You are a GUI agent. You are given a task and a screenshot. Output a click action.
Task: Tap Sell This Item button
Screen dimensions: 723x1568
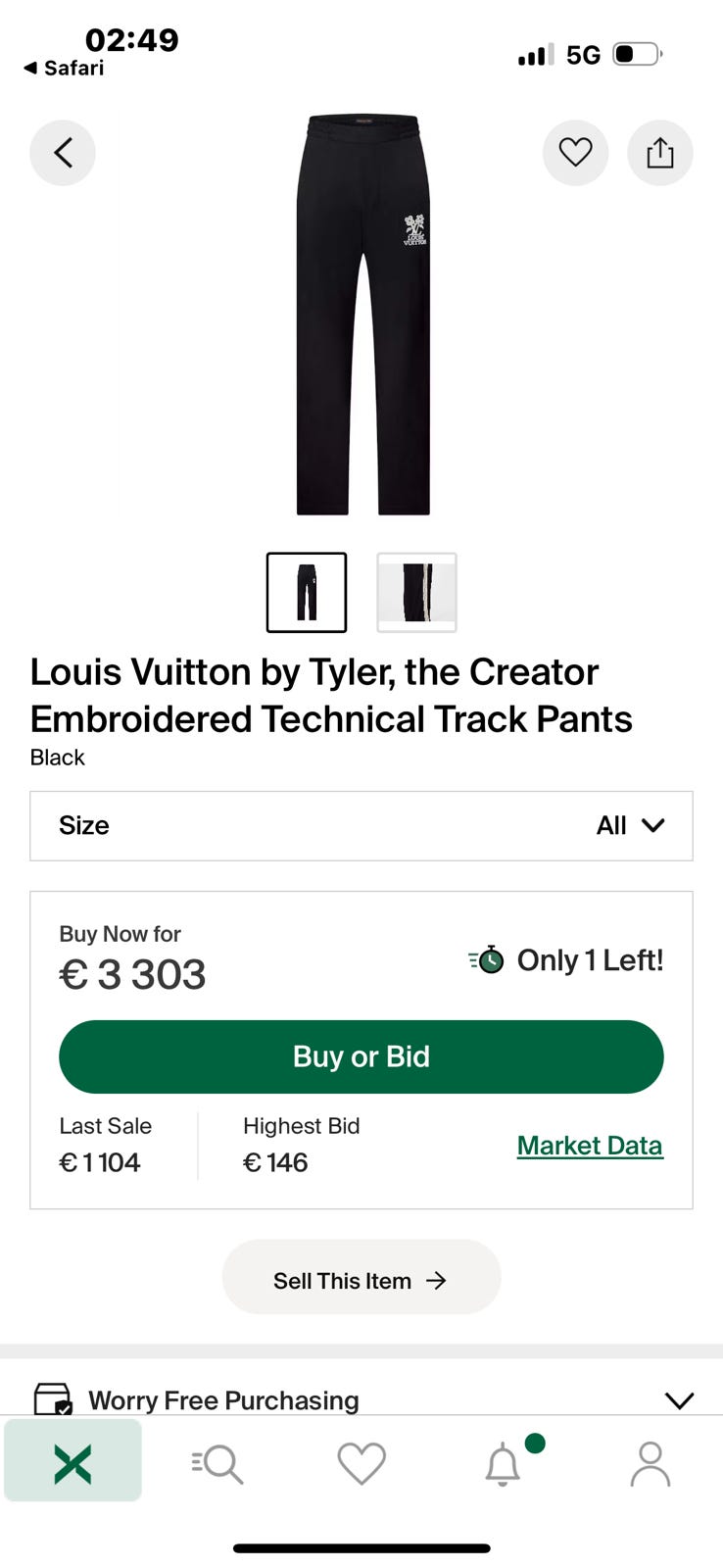point(361,1280)
